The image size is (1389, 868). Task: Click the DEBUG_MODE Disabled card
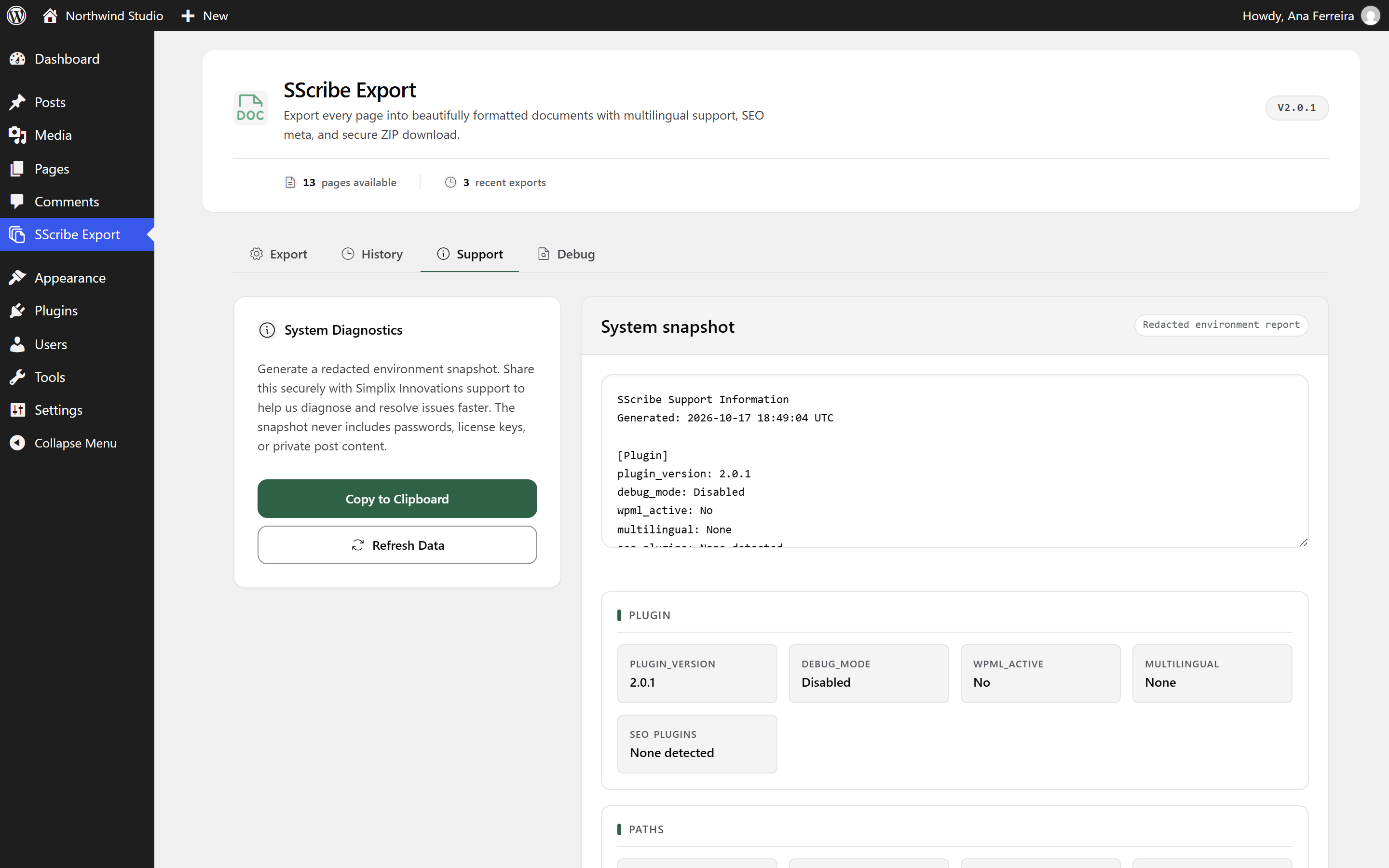coord(869,673)
